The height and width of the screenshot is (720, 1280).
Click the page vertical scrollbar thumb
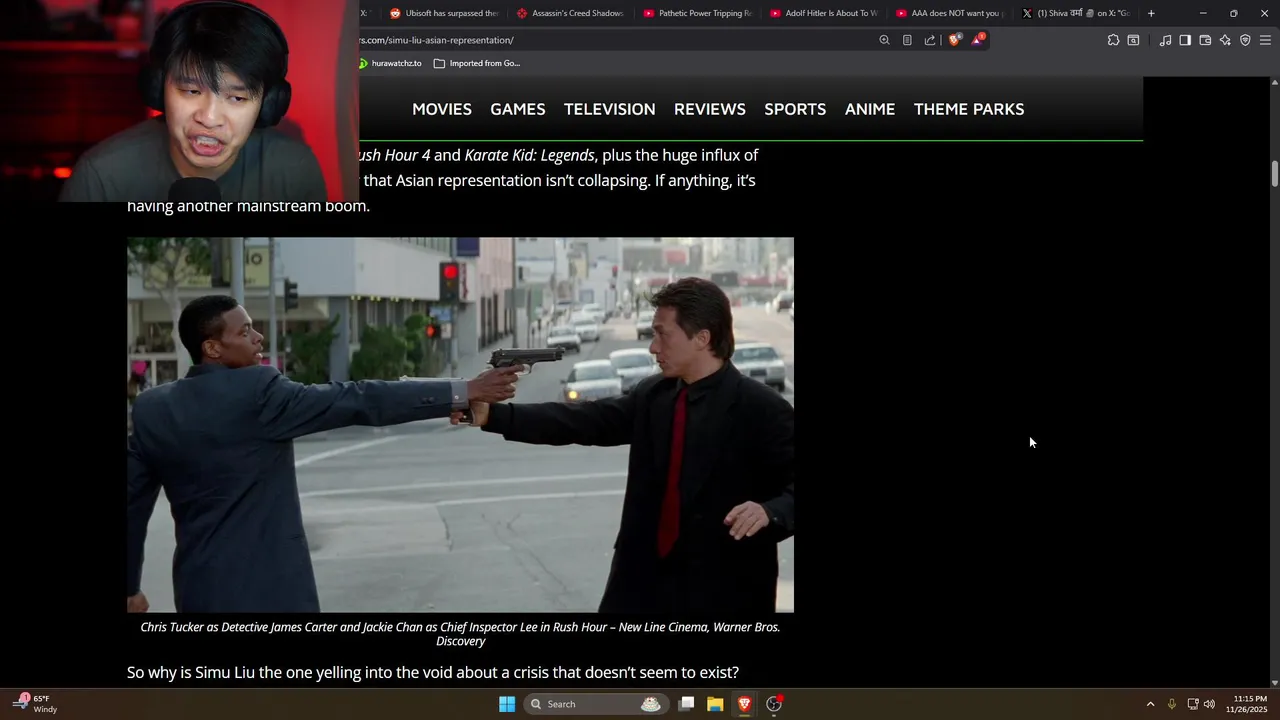(1275, 172)
